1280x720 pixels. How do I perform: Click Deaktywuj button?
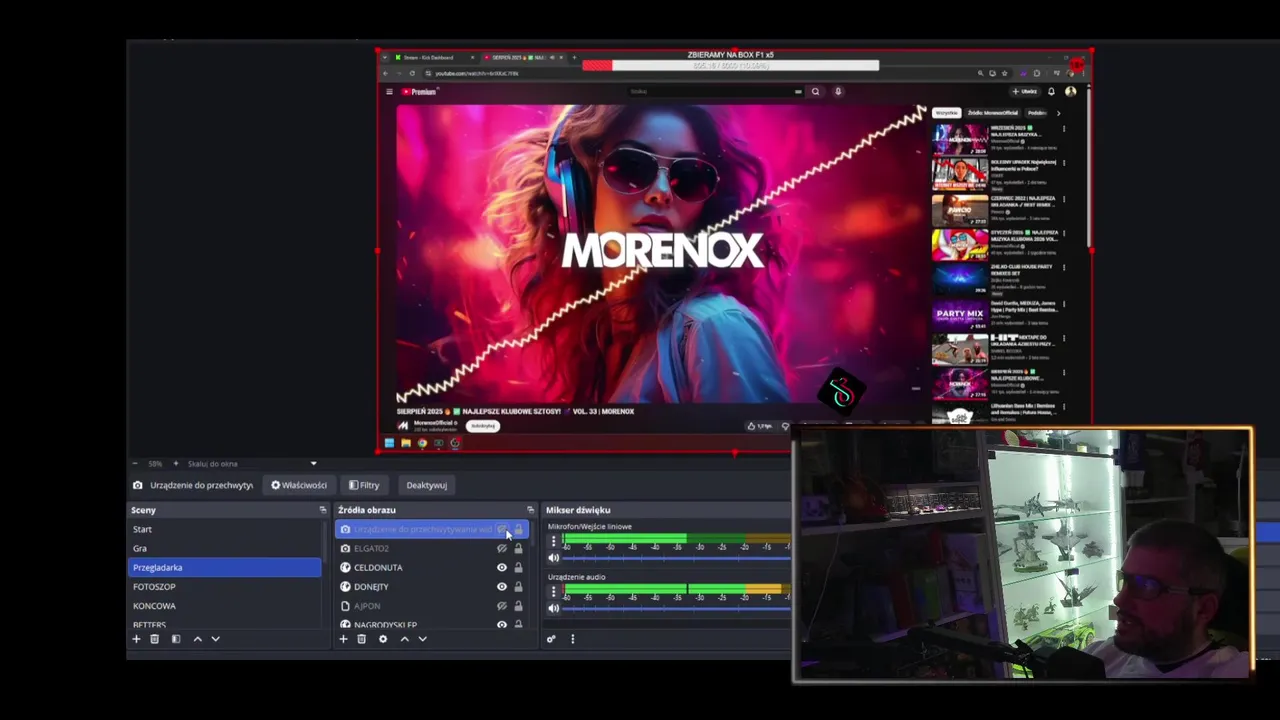[426, 485]
